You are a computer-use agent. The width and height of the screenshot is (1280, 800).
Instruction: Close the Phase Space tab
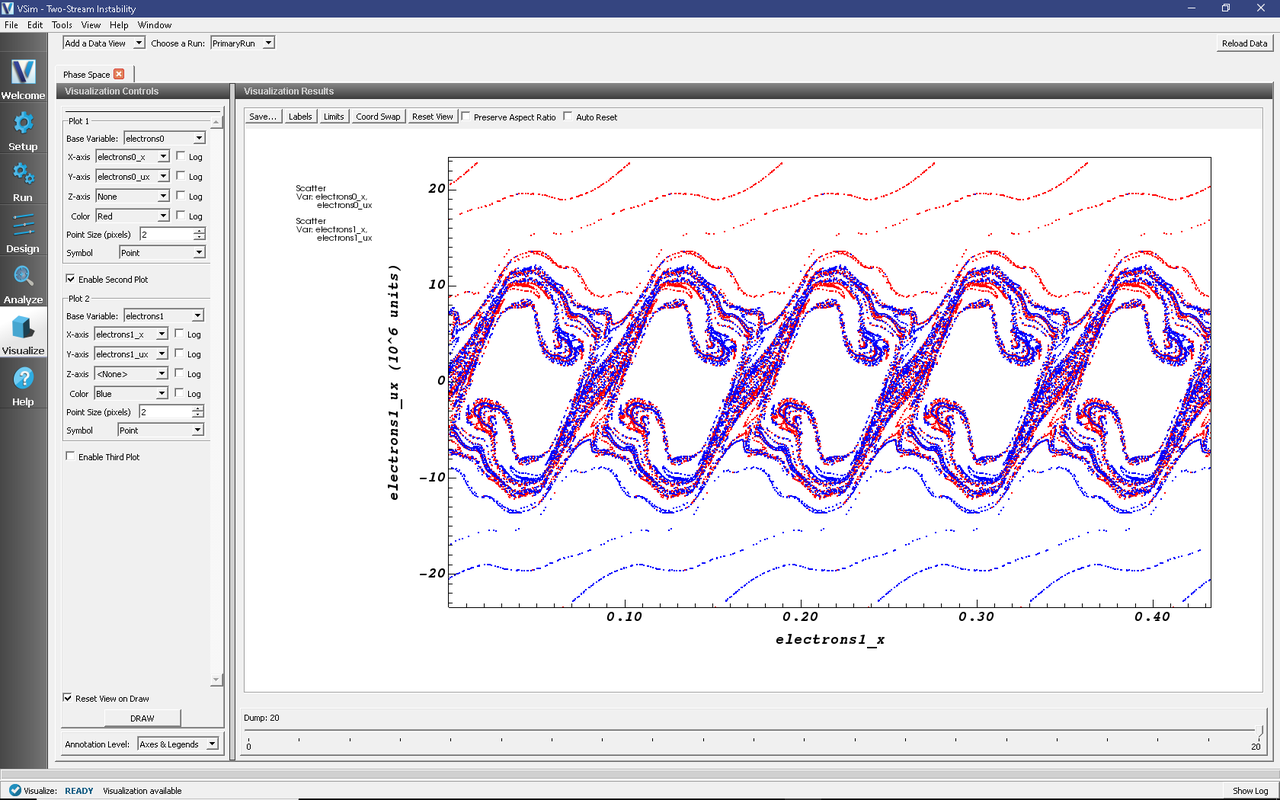pos(119,74)
